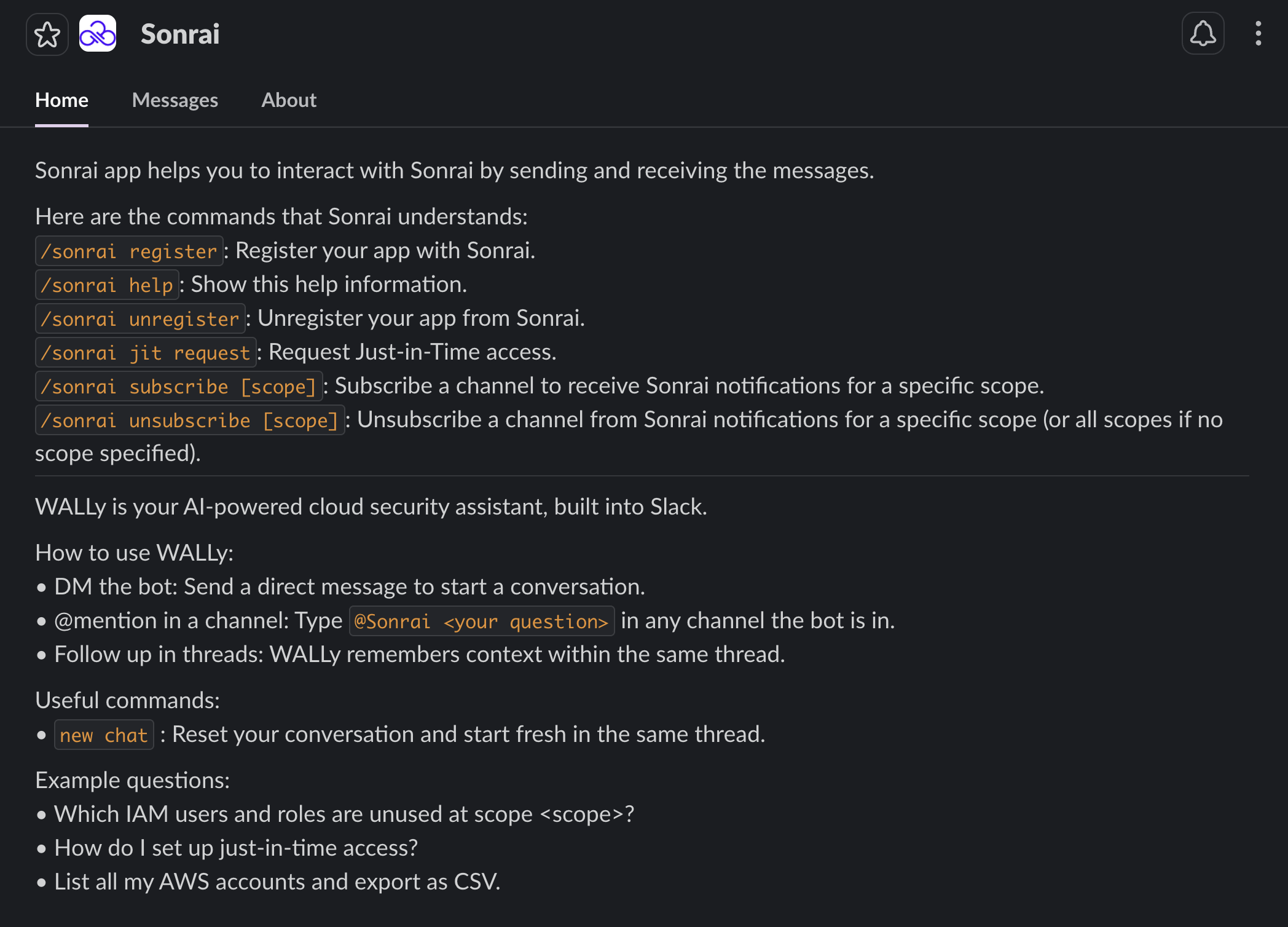Click the /sonrai register command
Screen dimensions: 1288x927
129,251
